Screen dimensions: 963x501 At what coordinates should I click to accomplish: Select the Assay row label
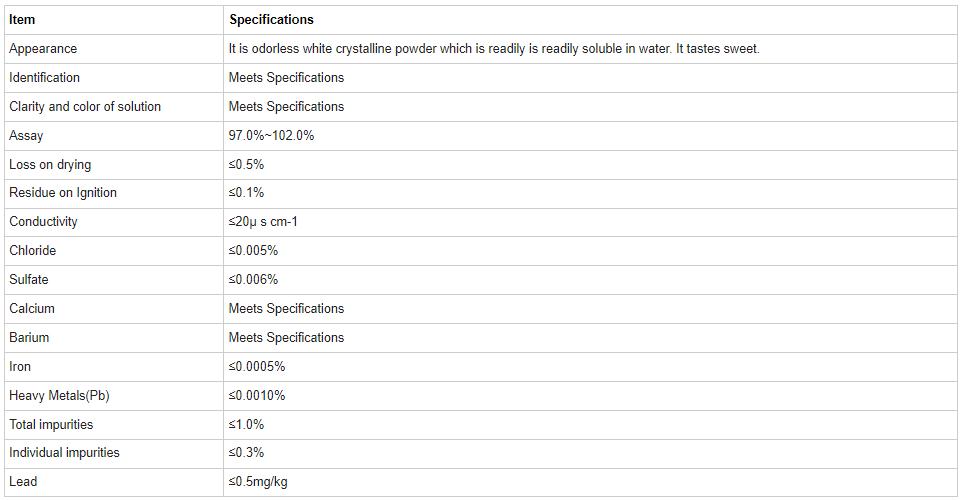click(x=26, y=136)
